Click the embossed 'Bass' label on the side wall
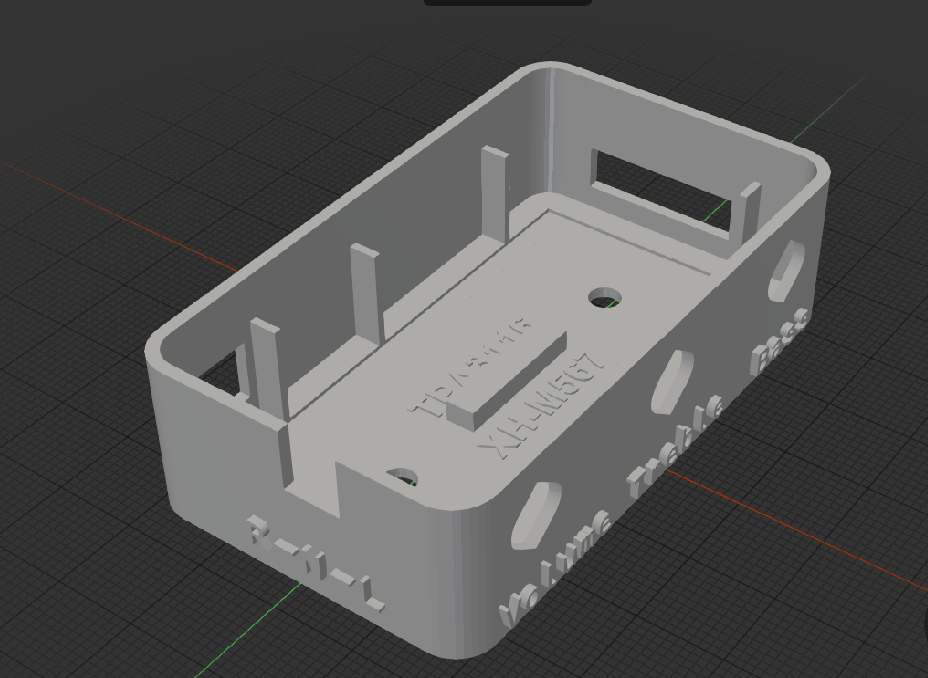This screenshot has width=928, height=678. (x=780, y=341)
